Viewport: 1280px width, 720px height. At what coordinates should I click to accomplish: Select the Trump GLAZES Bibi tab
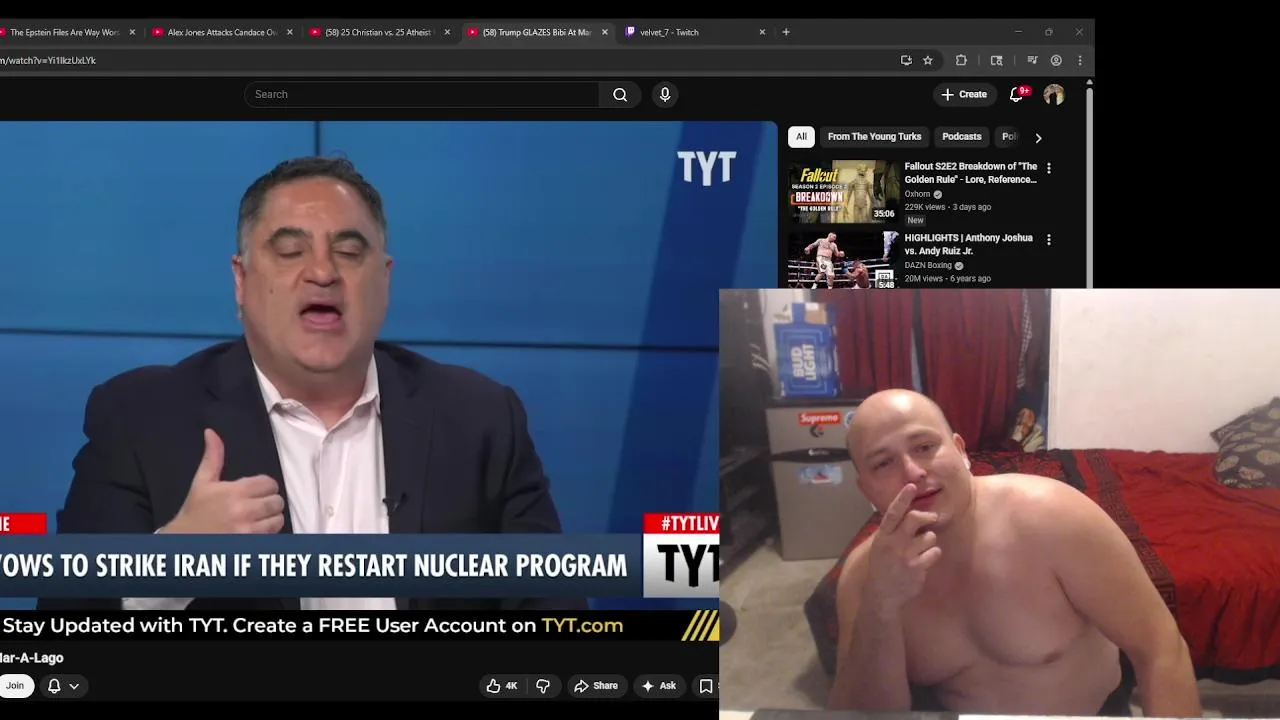click(x=535, y=32)
